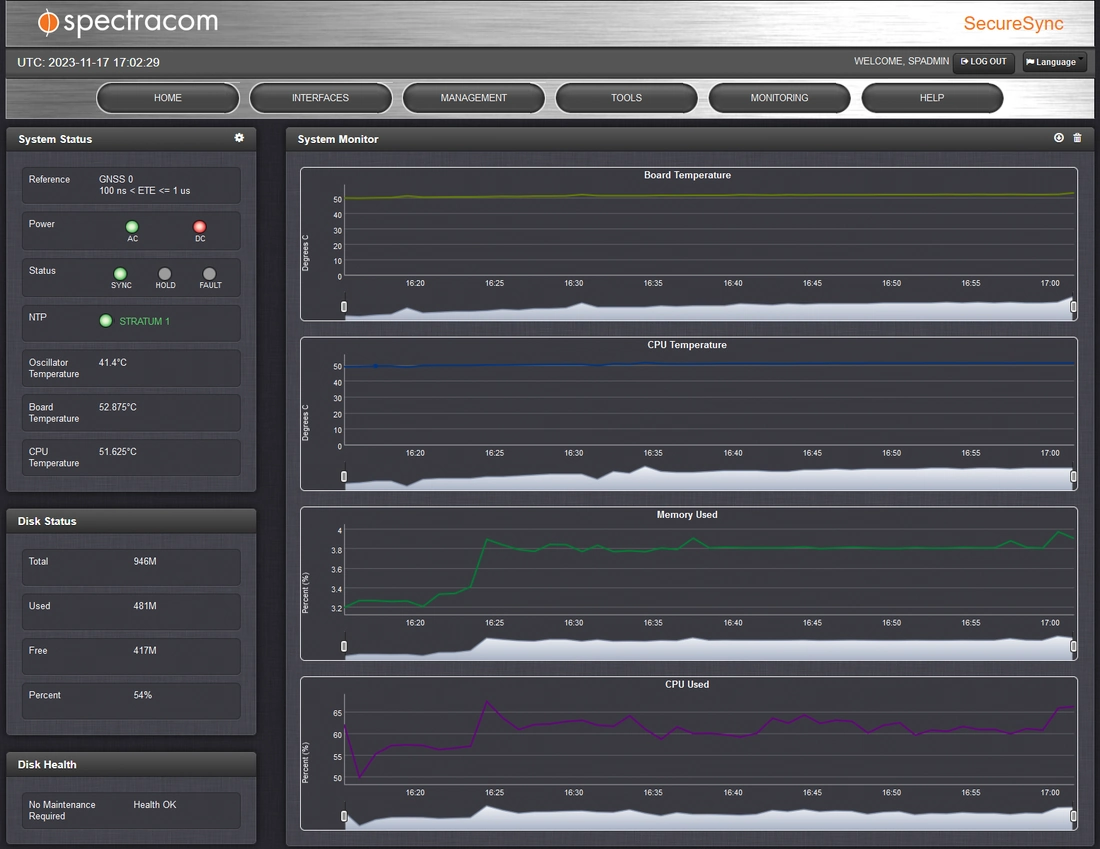Click Disk Free value 417M
Viewport: 1100px width, 849px height.
[x=145, y=650]
